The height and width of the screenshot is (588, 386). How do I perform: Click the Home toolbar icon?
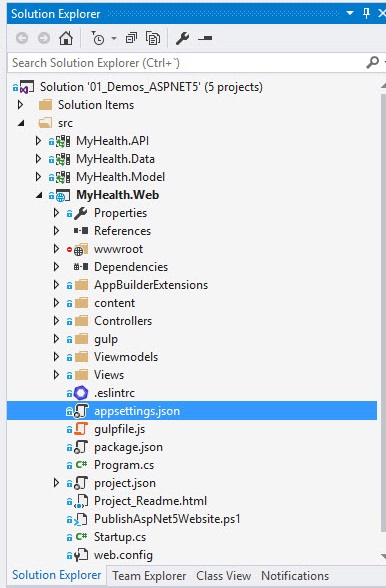[66, 38]
